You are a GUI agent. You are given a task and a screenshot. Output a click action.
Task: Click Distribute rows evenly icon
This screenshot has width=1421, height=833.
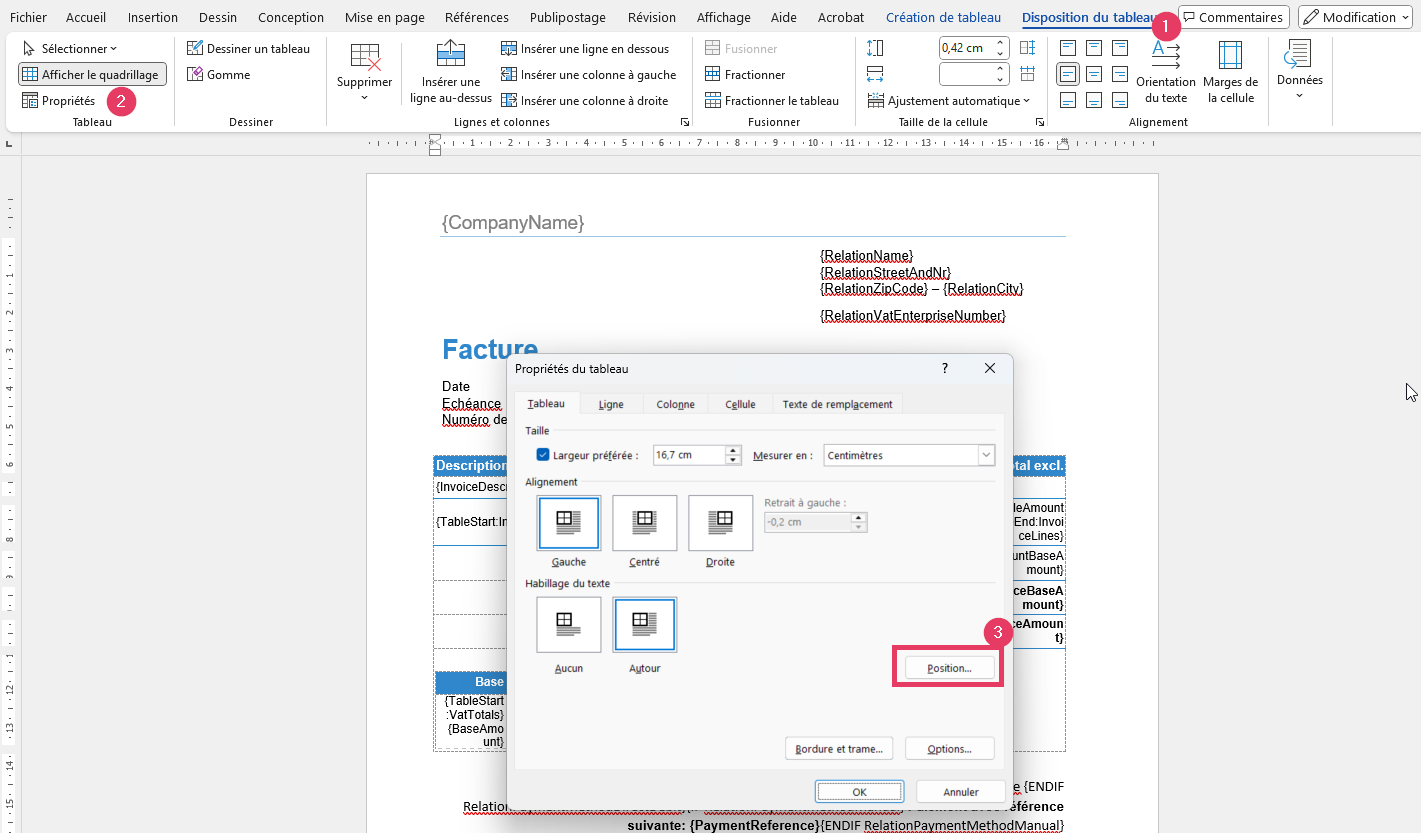(x=1027, y=47)
